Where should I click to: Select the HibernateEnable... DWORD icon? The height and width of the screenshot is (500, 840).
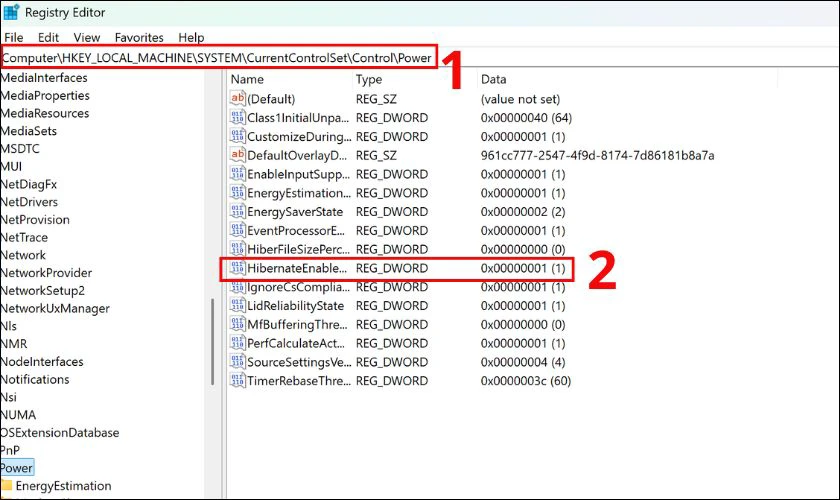pos(237,267)
